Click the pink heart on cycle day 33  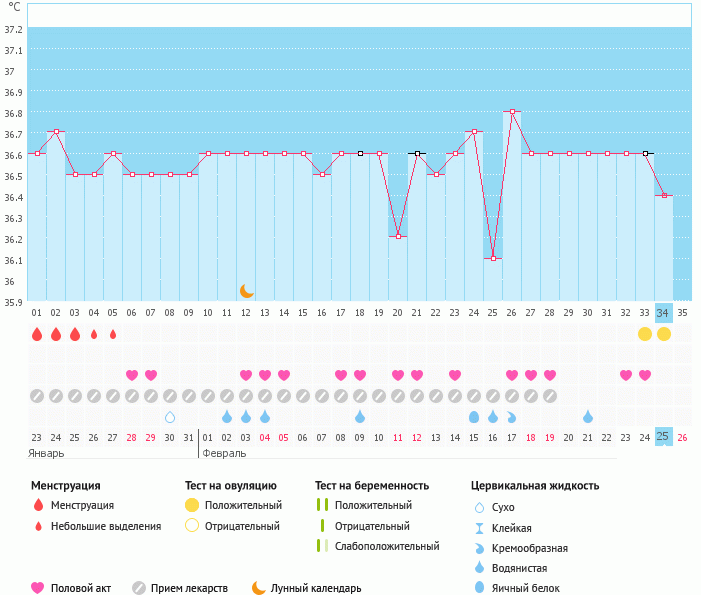point(645,375)
